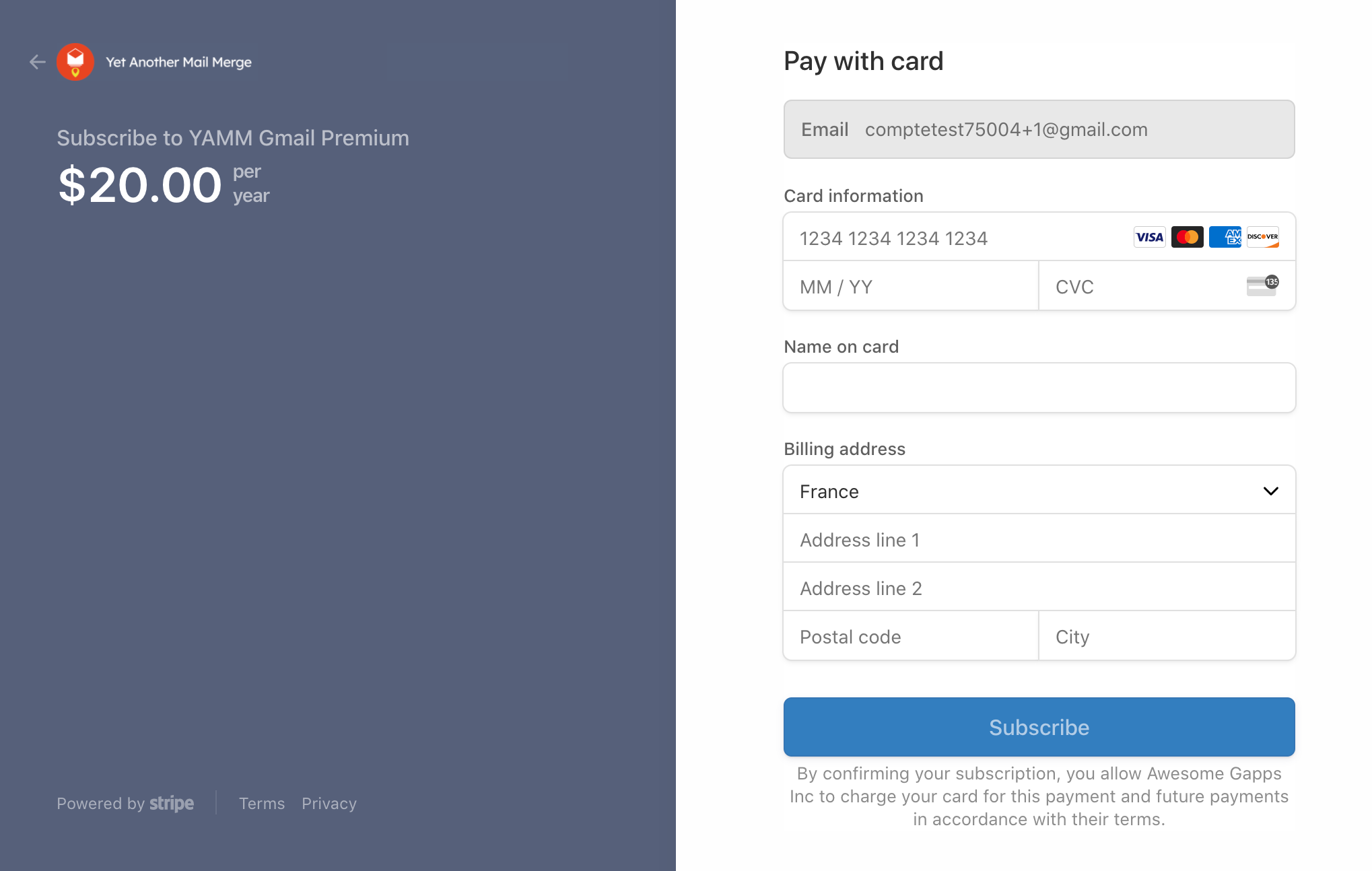Click the Discover card icon
Viewport: 1372px width, 871px height.
pyautogui.click(x=1262, y=237)
